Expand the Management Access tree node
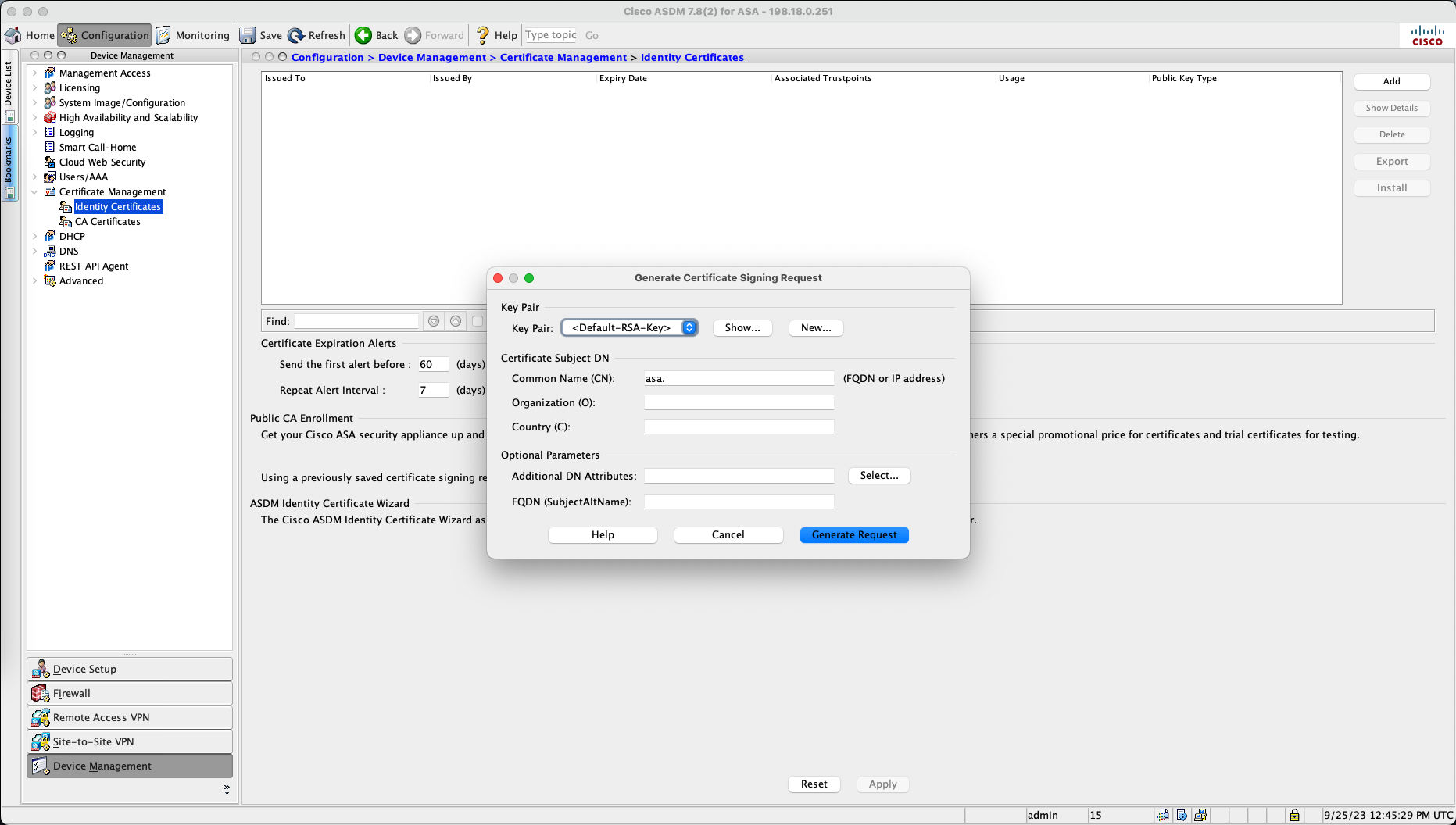 34,73
